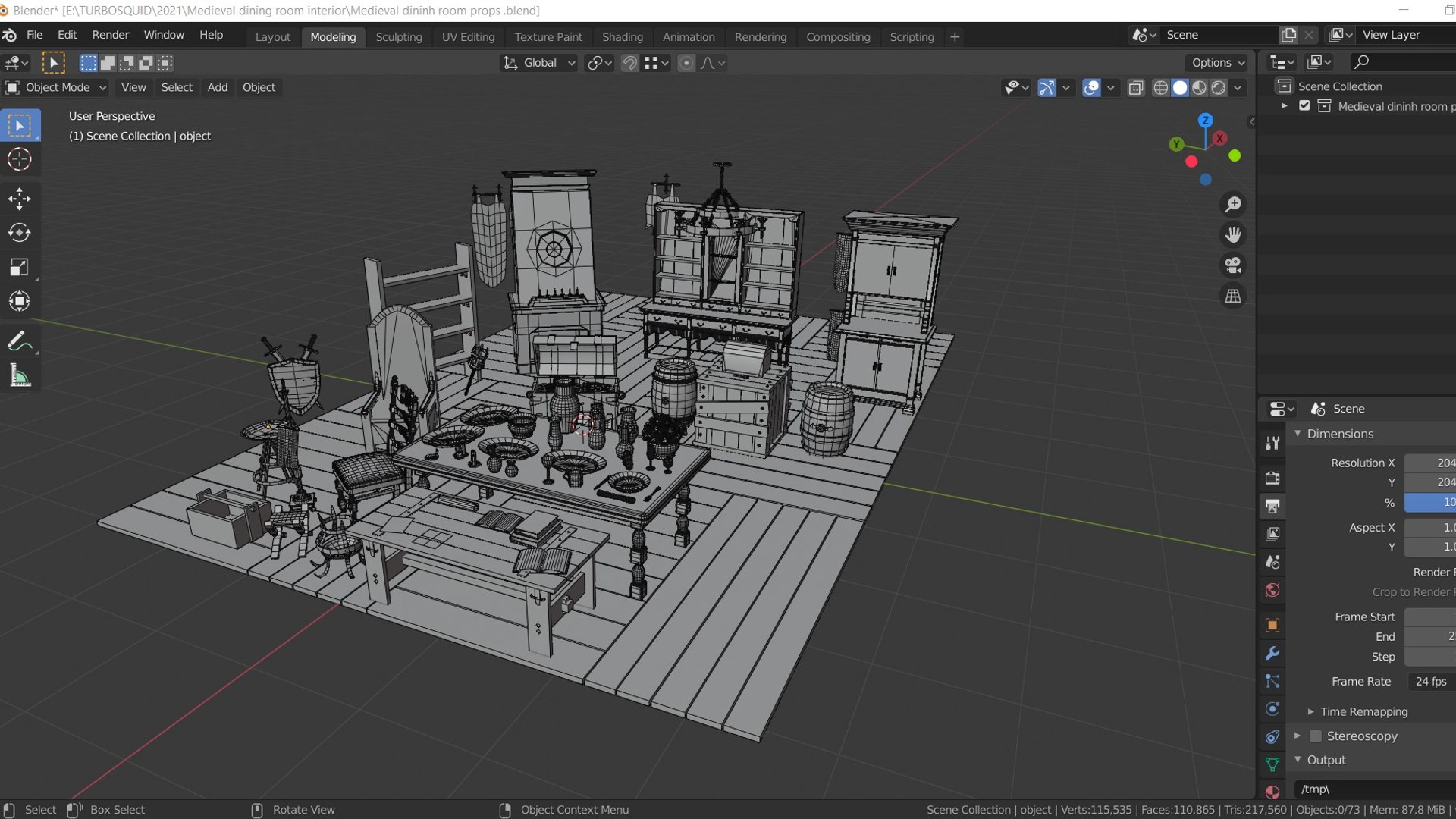1456x819 pixels.
Task: Open the World properties tab icon
Action: click(1272, 590)
